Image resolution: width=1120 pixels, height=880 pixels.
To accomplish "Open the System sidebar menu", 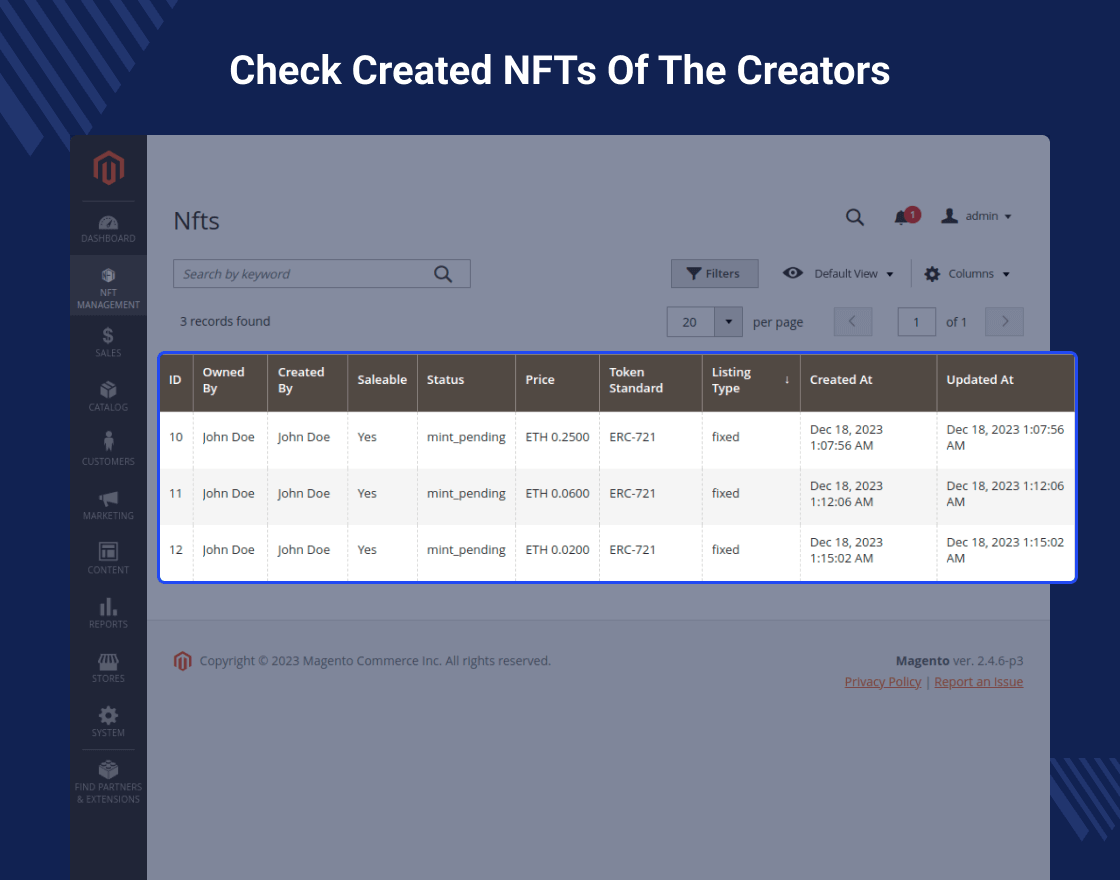I will click(108, 721).
